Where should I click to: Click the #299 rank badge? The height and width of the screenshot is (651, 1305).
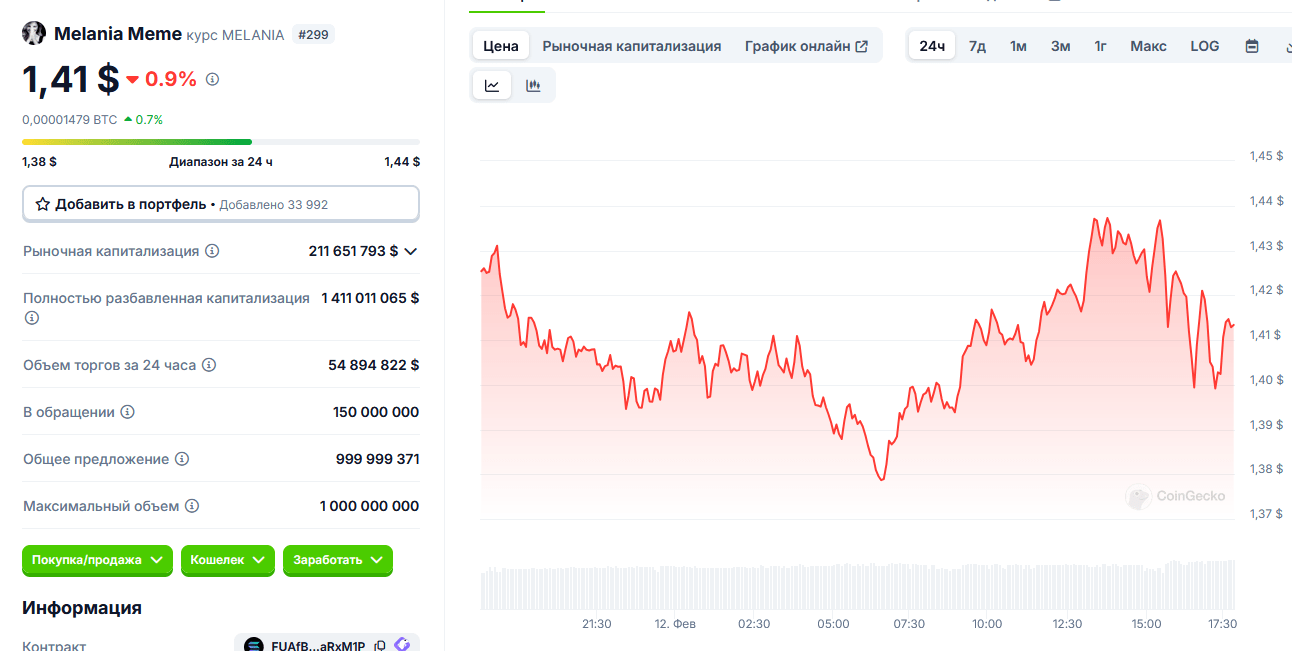pos(313,35)
